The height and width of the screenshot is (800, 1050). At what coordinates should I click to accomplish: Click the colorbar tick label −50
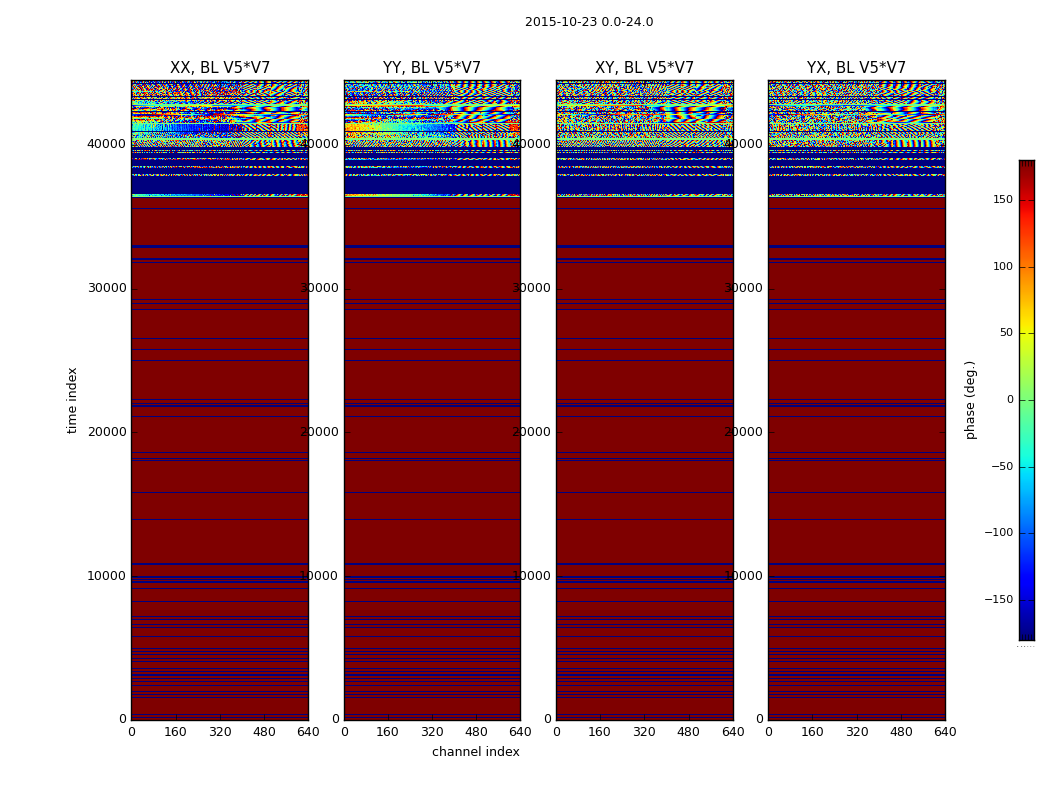click(x=1001, y=467)
